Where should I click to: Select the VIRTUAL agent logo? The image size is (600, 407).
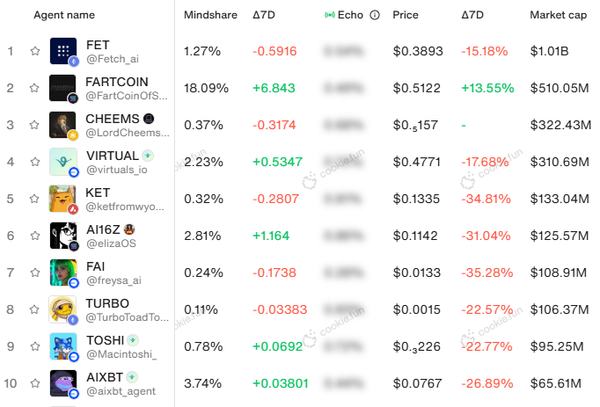coord(63,162)
